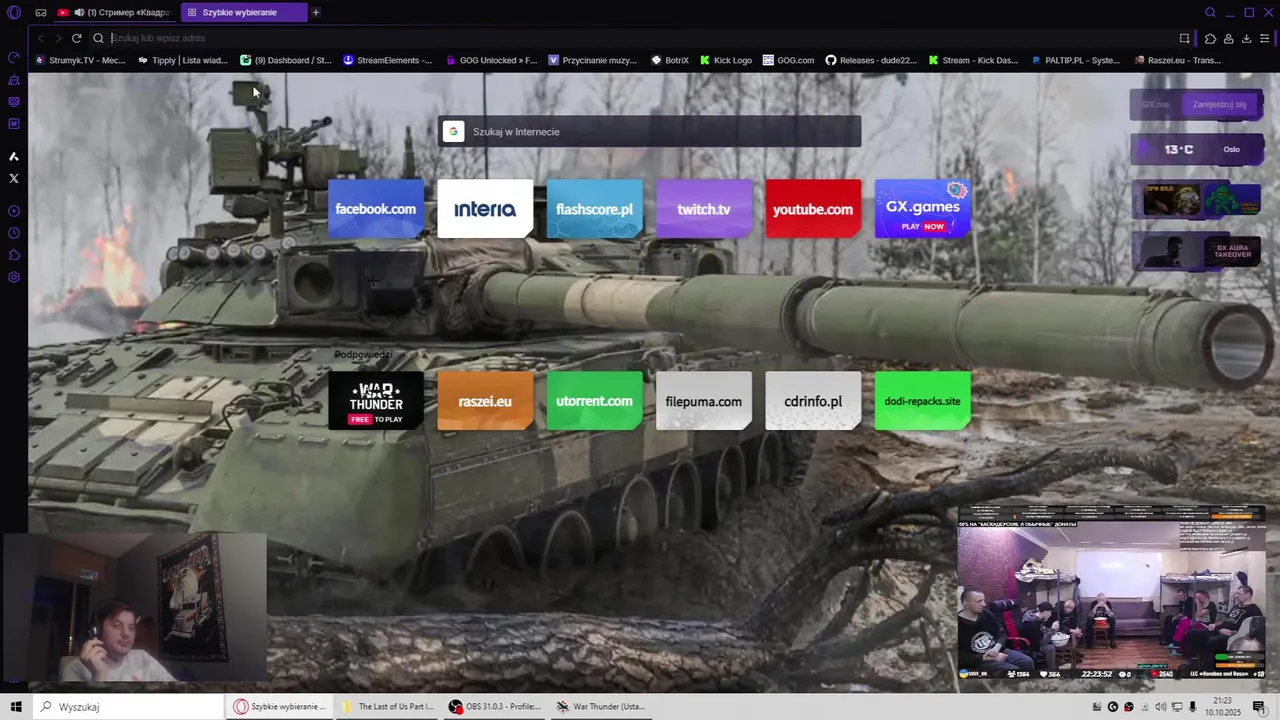Open the GOG.com bookmark

[x=788, y=60]
